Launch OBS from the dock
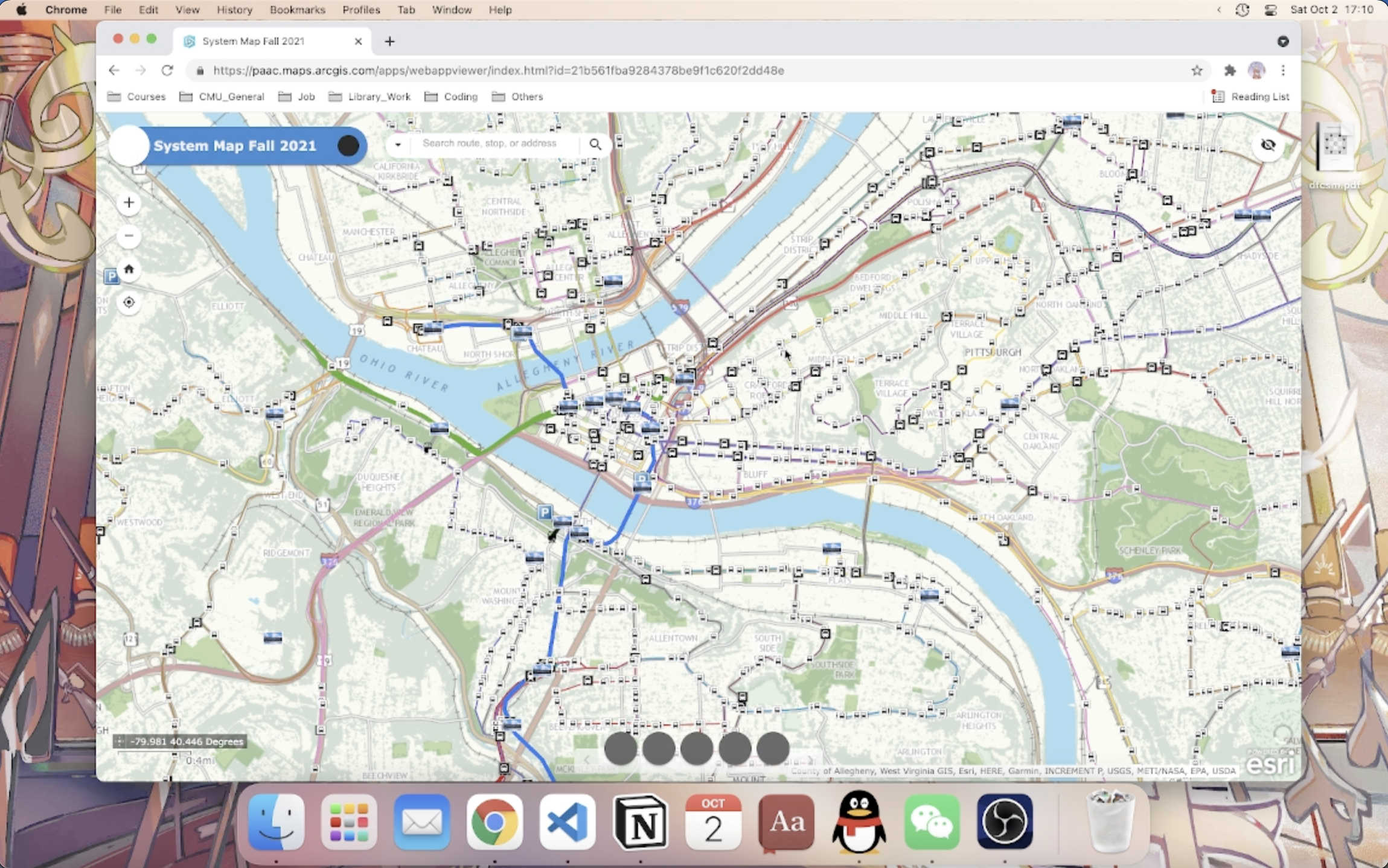The width and height of the screenshot is (1388, 868). (1004, 822)
